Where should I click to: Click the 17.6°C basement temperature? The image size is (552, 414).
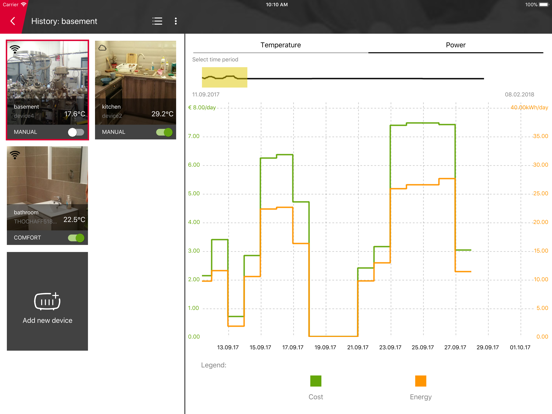(x=75, y=114)
